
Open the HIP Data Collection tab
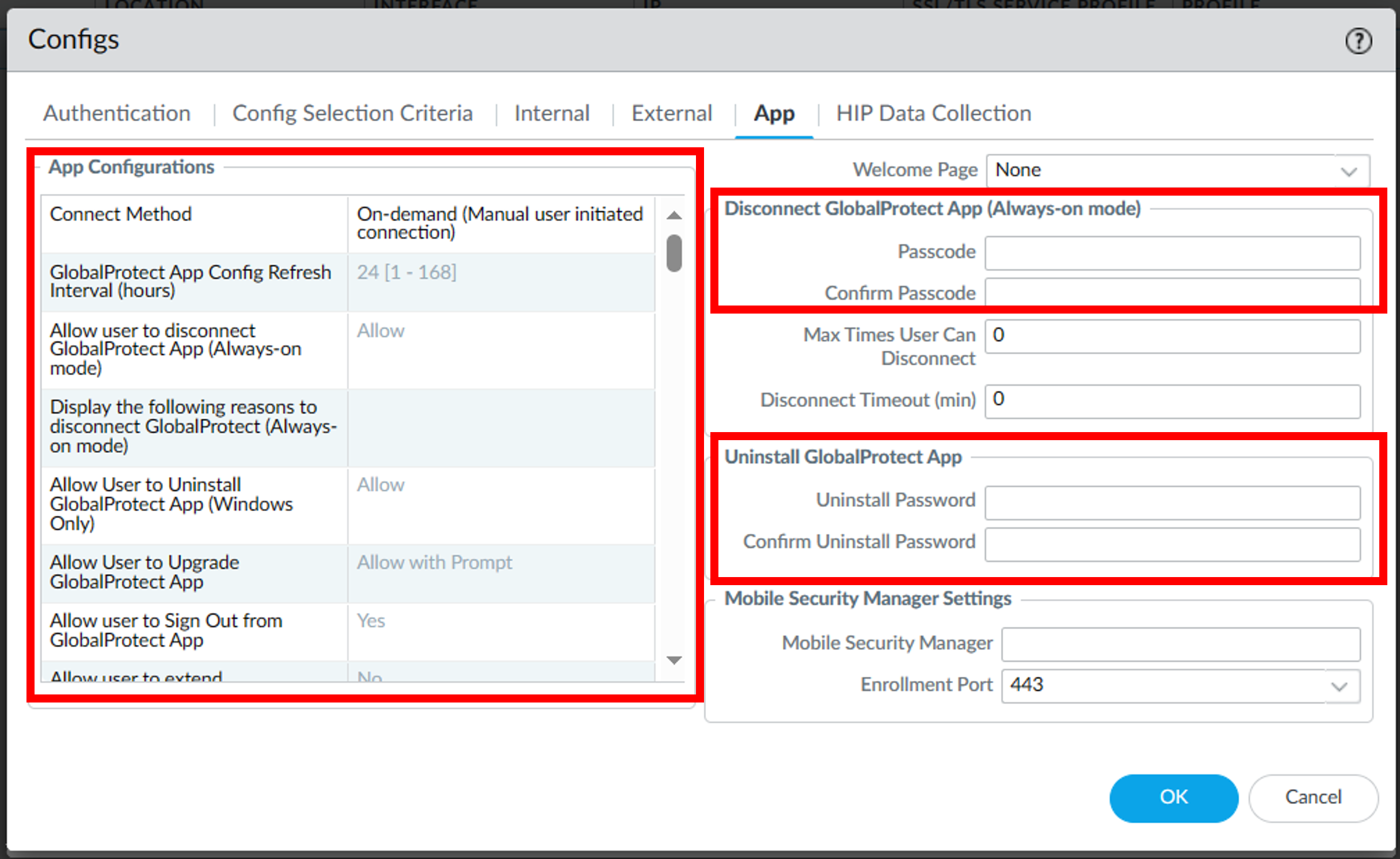pos(933,113)
